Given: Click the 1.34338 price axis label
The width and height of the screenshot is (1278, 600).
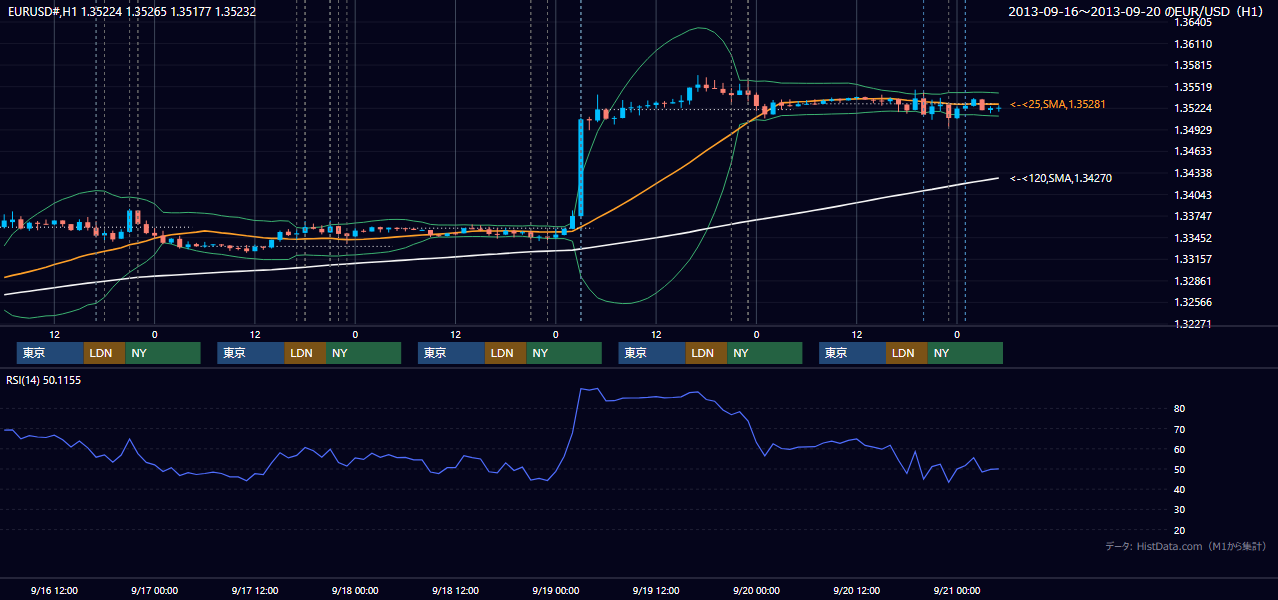Looking at the screenshot, I should (x=1194, y=174).
